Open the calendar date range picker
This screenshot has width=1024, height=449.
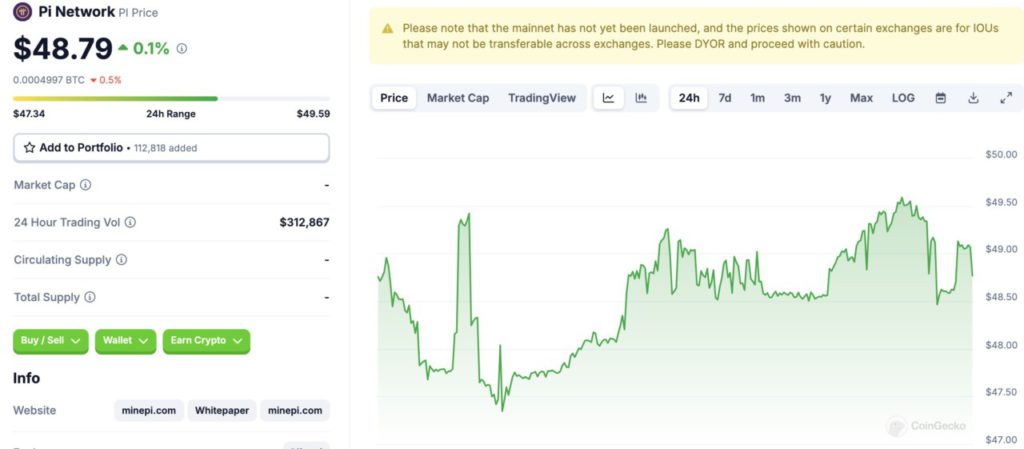coord(940,98)
